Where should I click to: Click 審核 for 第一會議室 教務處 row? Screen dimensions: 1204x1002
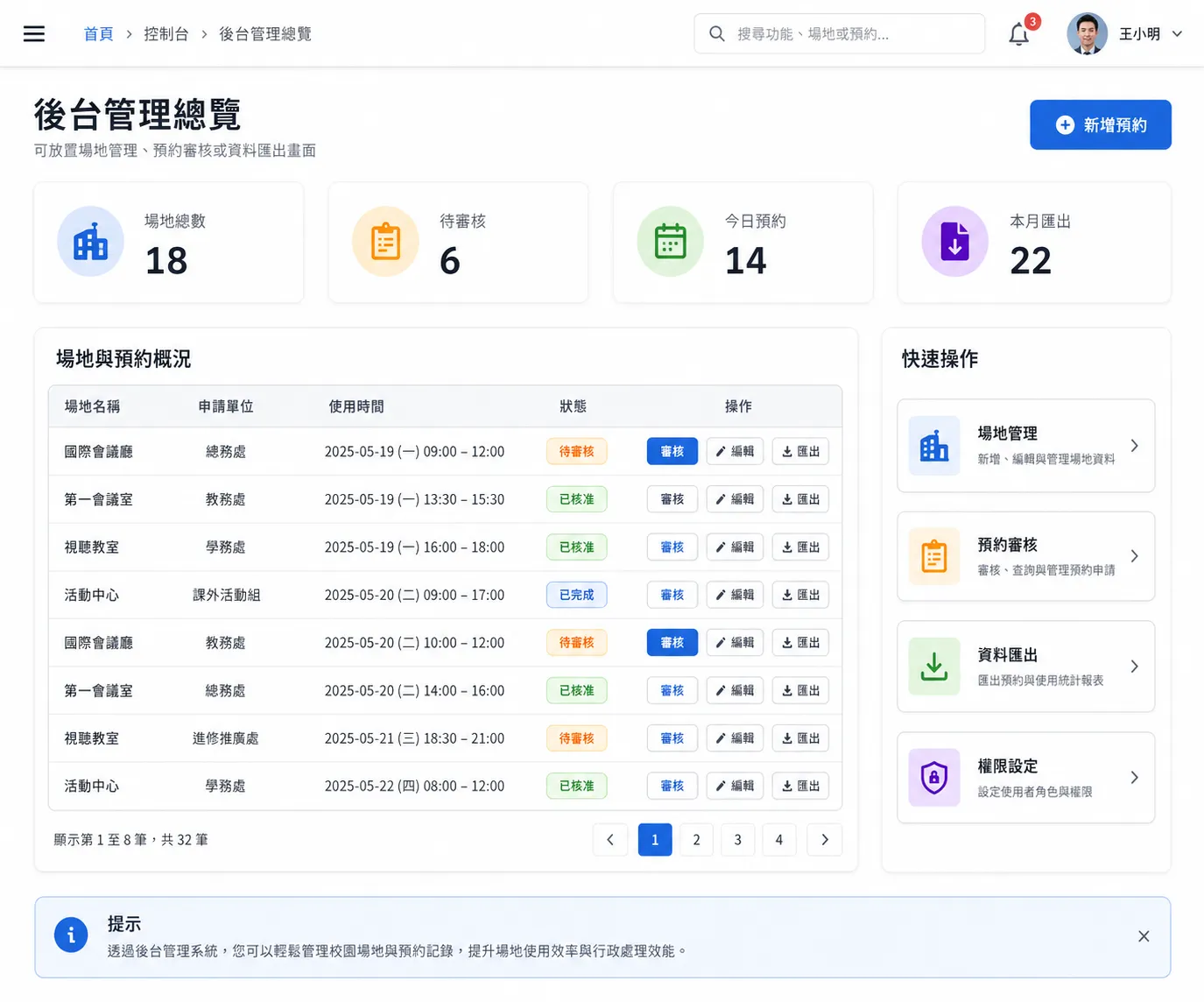coord(672,499)
